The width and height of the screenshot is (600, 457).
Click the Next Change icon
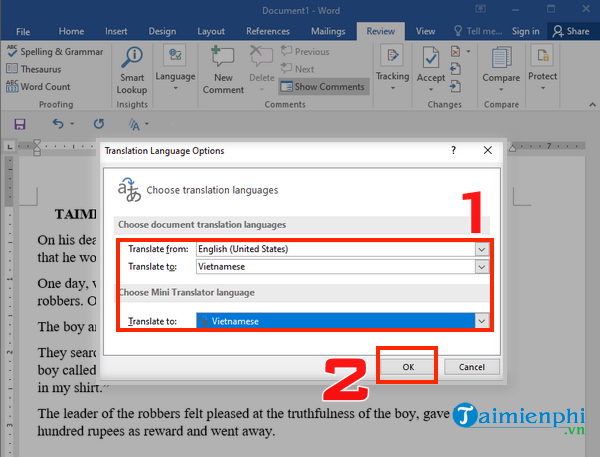pos(455,87)
